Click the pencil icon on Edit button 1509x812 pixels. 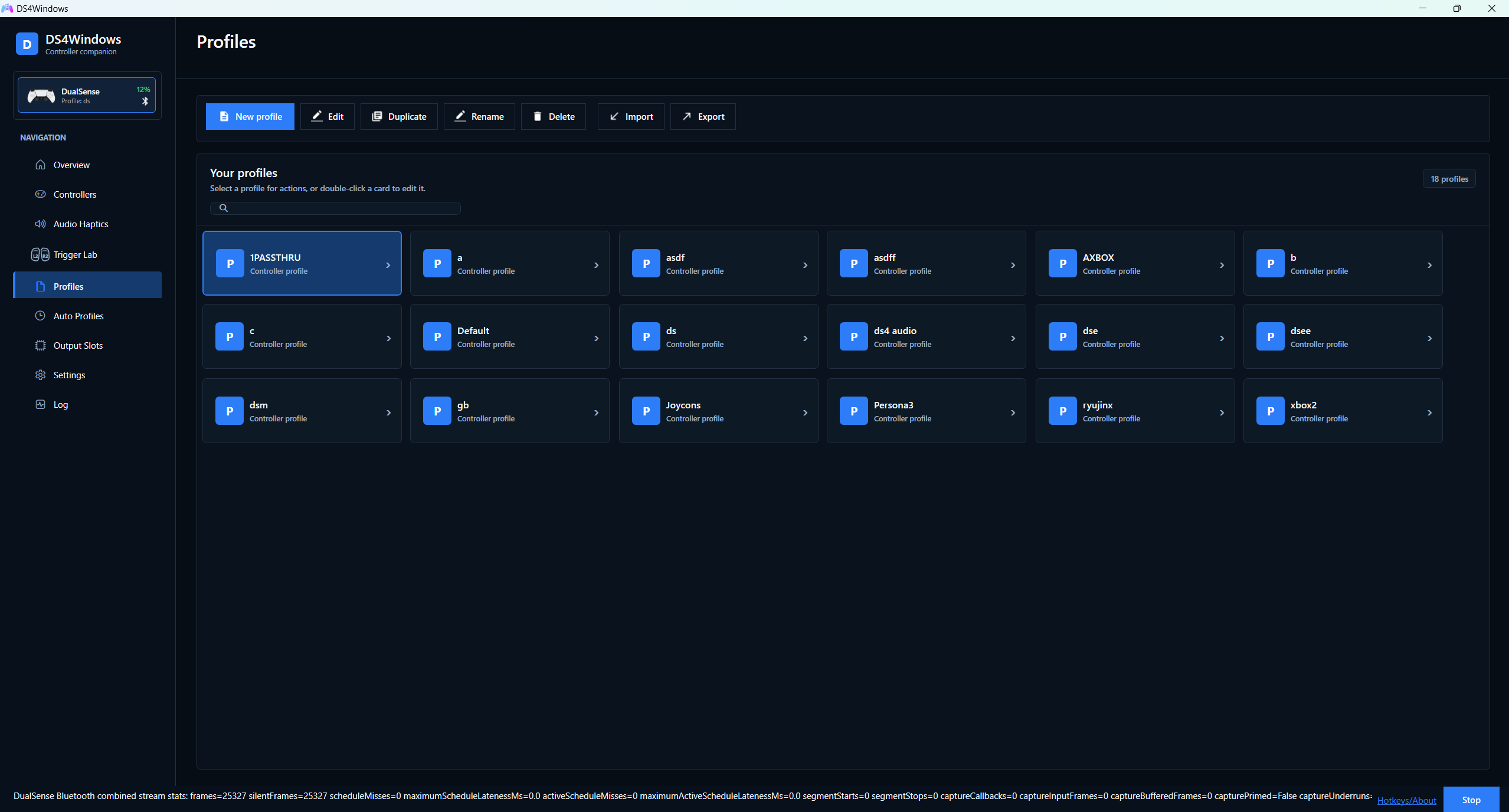[317, 116]
